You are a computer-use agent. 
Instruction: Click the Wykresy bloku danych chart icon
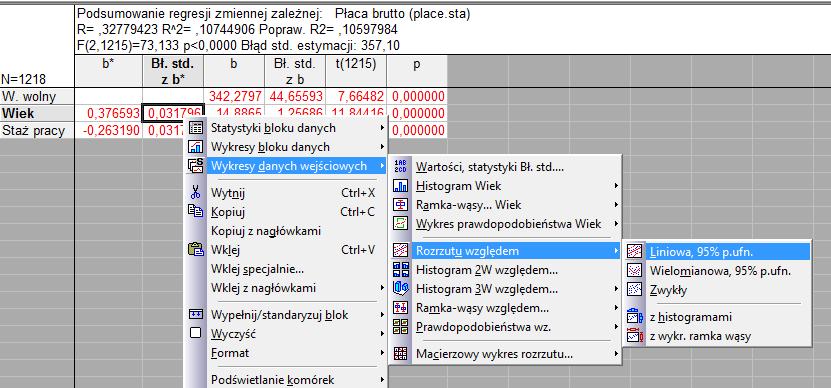(x=196, y=147)
